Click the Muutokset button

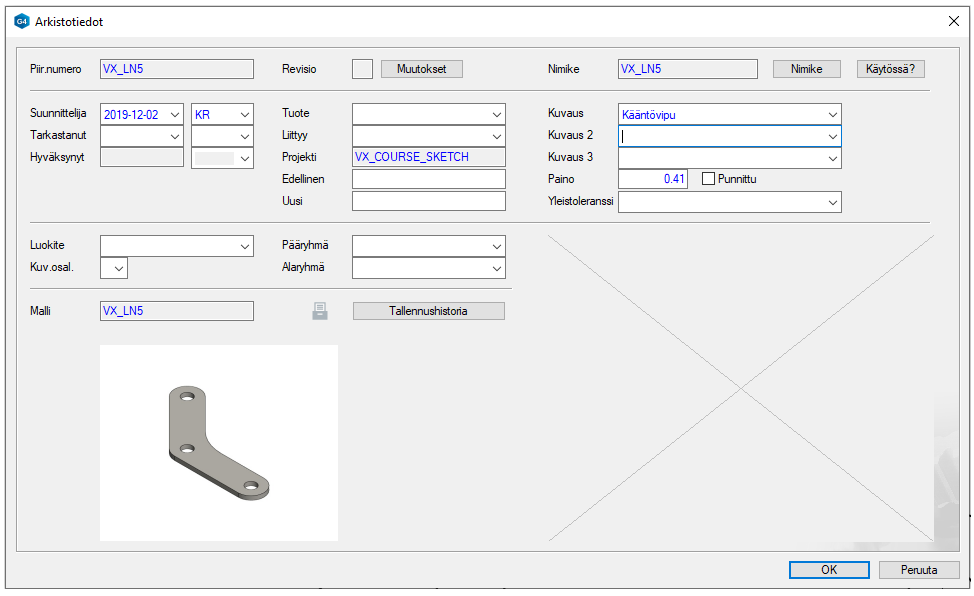coord(421,69)
